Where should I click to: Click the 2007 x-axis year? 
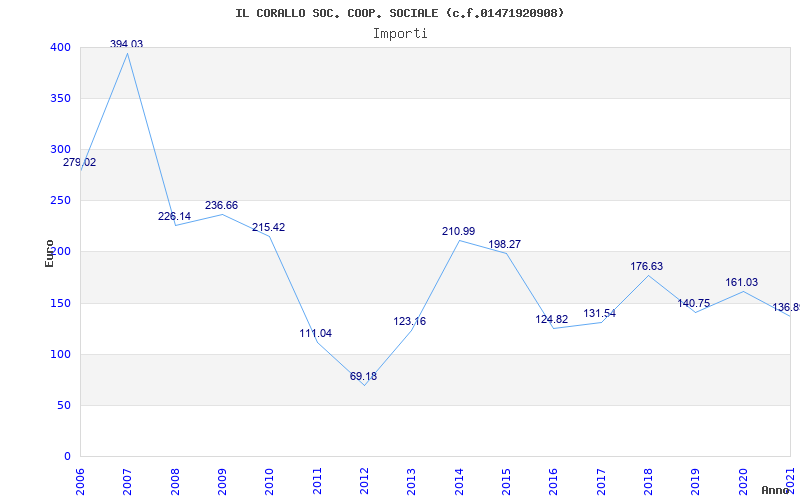128,481
